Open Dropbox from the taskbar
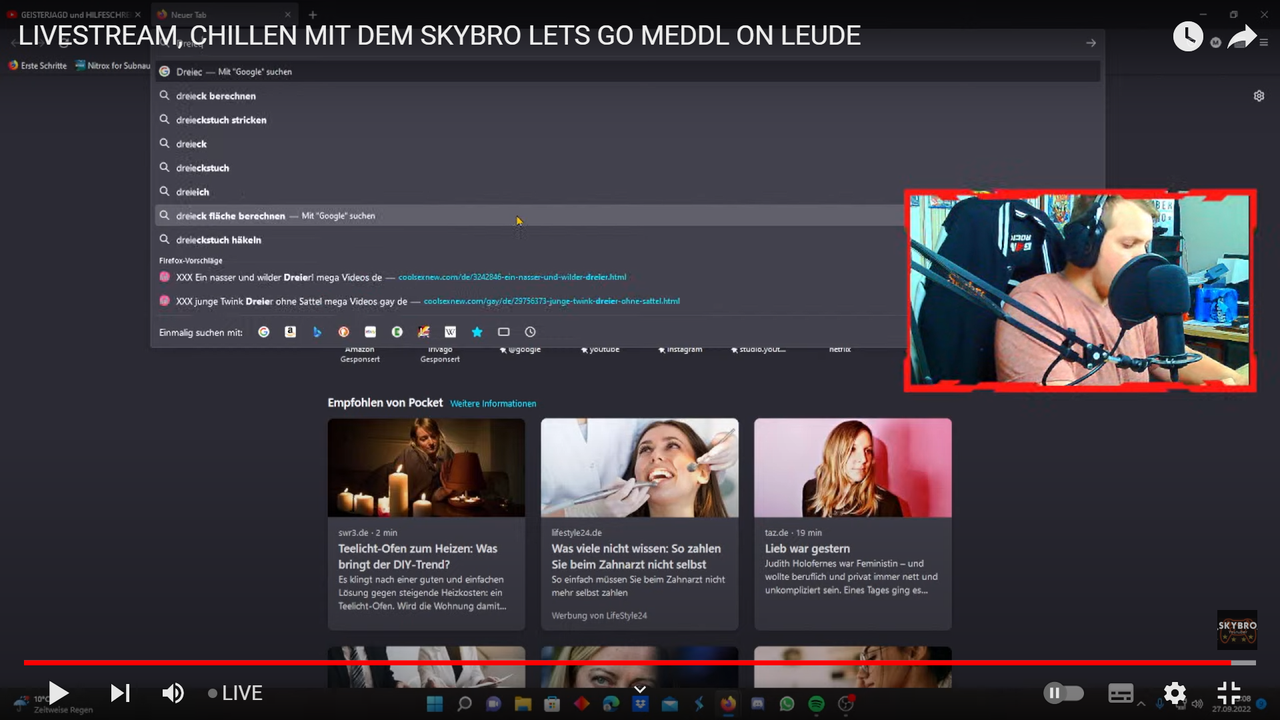The height and width of the screenshot is (720, 1280). point(640,705)
